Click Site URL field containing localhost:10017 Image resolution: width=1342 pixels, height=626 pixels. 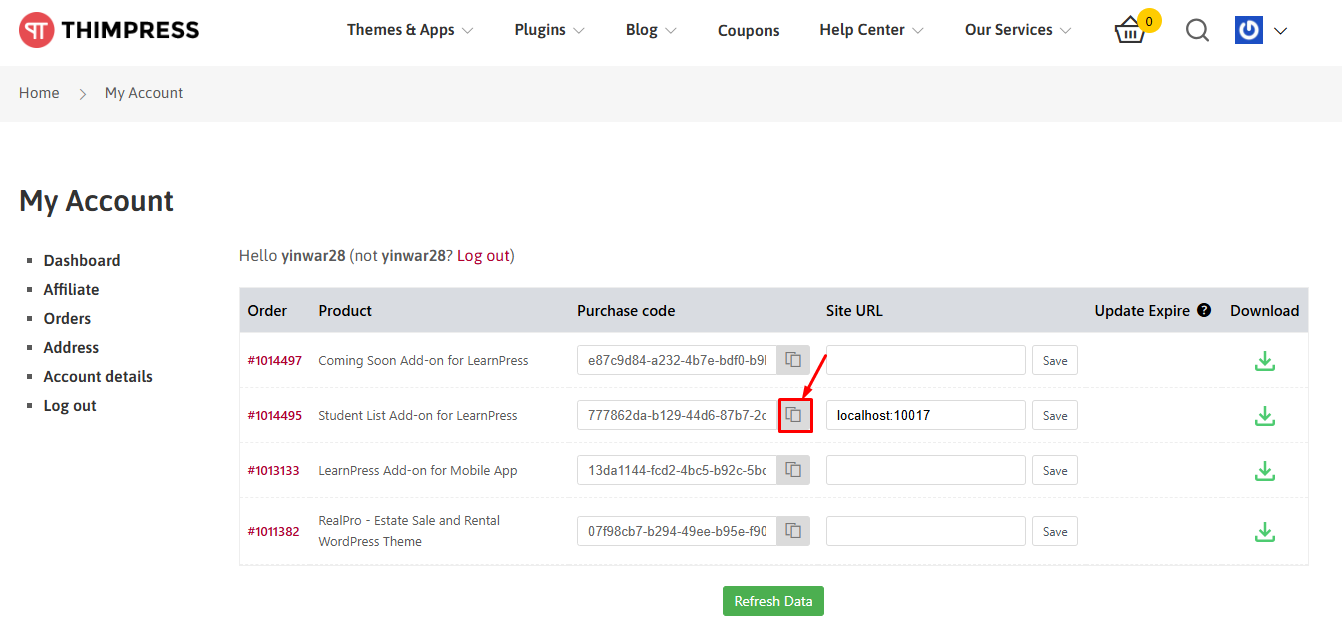pyautogui.click(x=926, y=415)
